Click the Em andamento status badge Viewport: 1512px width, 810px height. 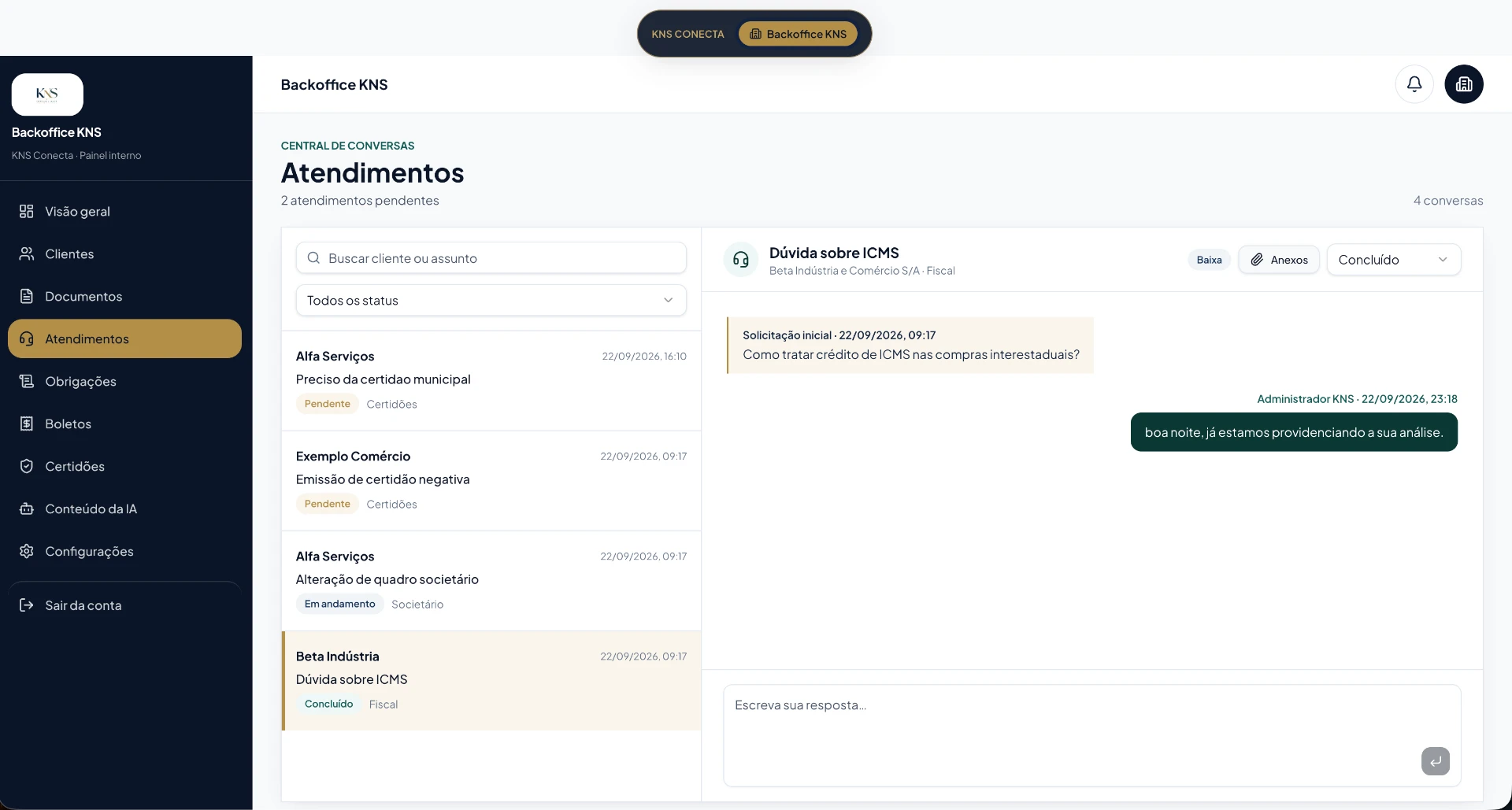pos(339,604)
